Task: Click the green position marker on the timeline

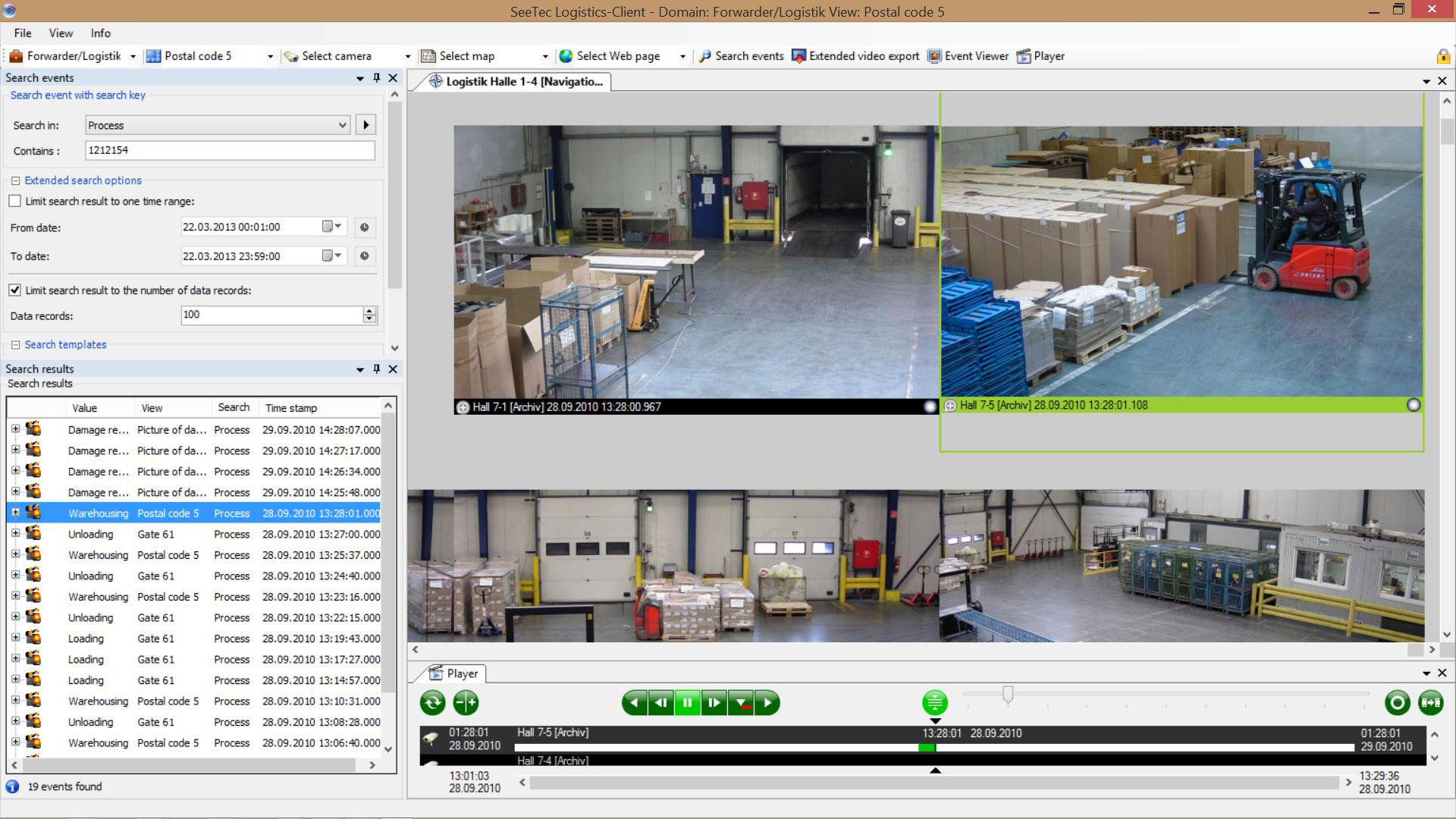Action: click(926, 748)
